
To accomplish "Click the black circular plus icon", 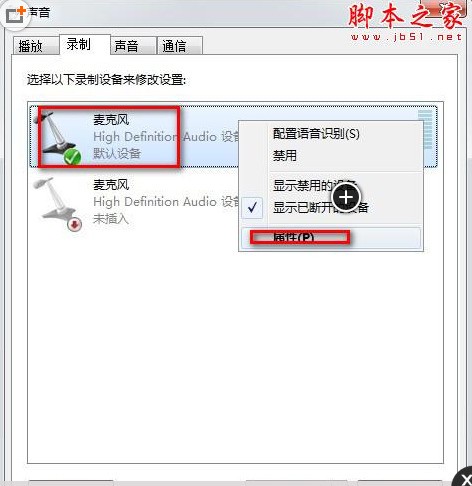I will (x=346, y=197).
